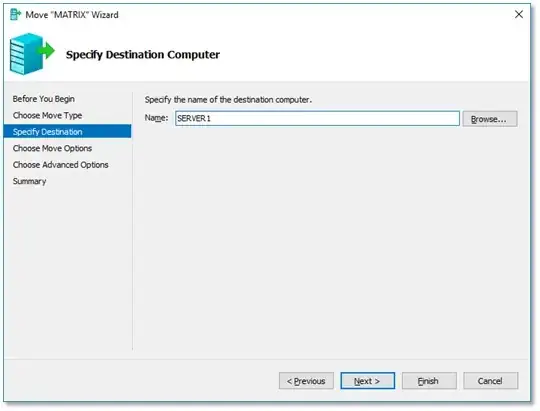Close the Move MATRIX Wizard window
The image size is (540, 411).
(519, 14)
